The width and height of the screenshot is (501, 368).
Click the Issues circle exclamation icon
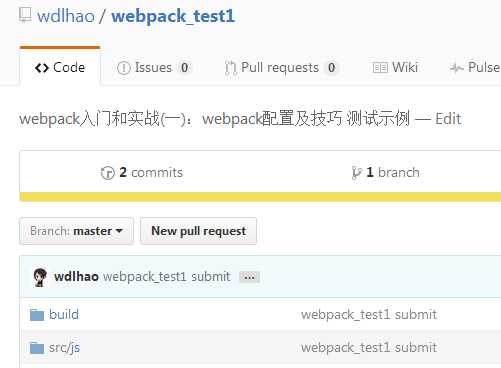click(124, 68)
